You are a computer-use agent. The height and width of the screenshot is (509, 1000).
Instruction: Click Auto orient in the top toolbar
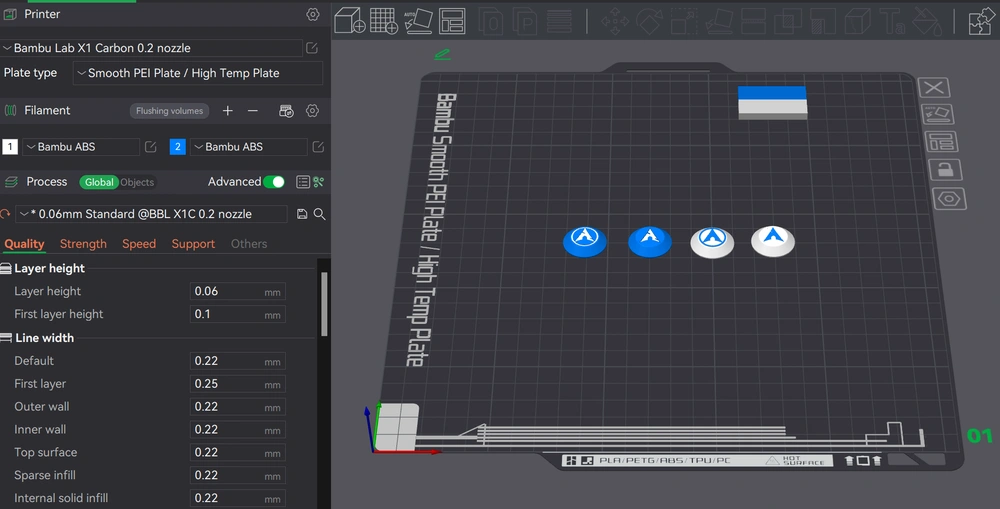(418, 20)
